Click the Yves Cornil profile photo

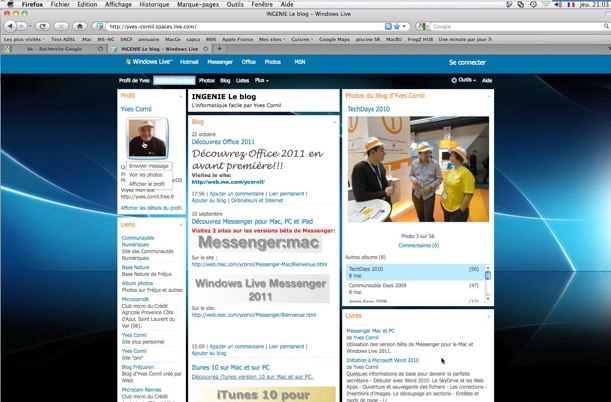[x=148, y=138]
